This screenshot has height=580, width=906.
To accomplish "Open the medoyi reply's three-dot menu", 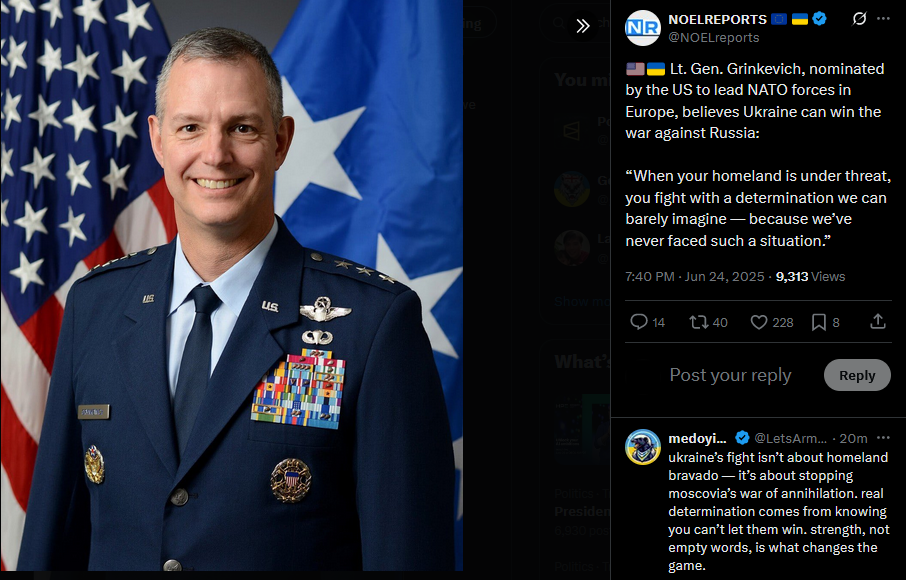I will tap(883, 438).
